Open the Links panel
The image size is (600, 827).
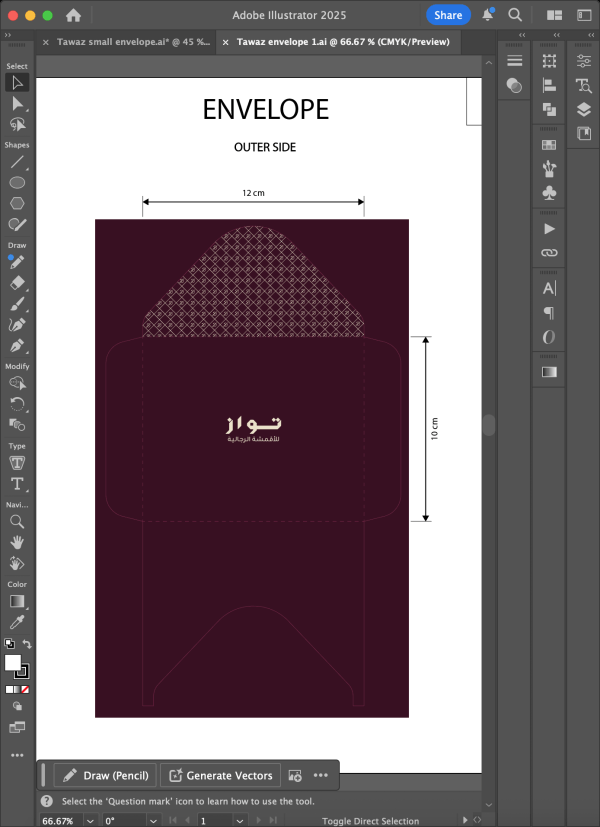tap(549, 253)
